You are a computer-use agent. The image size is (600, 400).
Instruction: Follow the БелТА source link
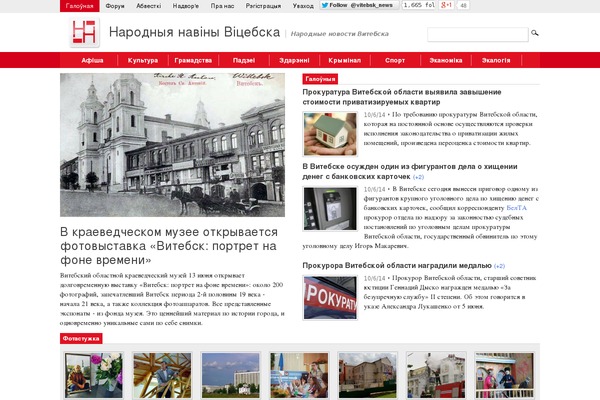517,208
